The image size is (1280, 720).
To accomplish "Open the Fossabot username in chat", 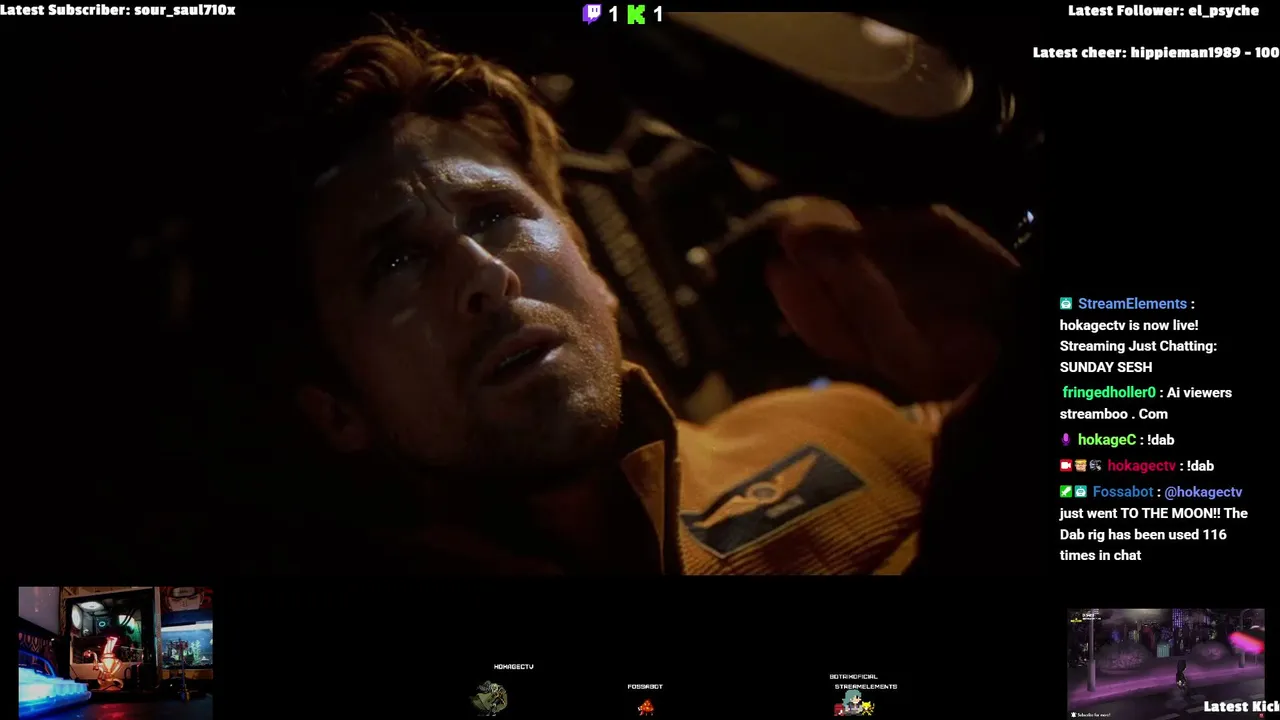I will click(1123, 492).
